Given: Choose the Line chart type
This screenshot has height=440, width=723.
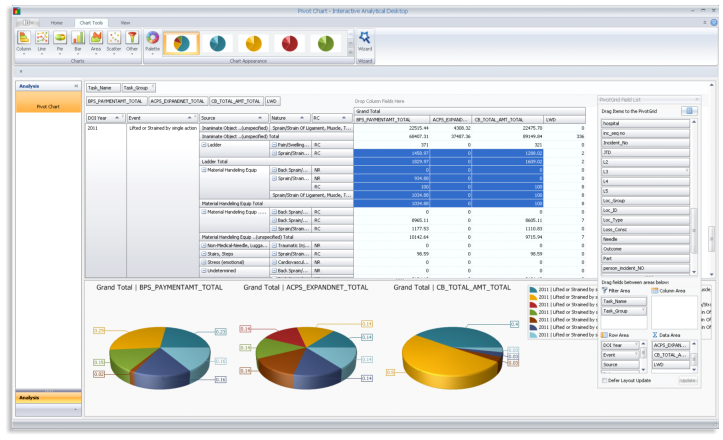Looking at the screenshot, I should coord(41,42).
